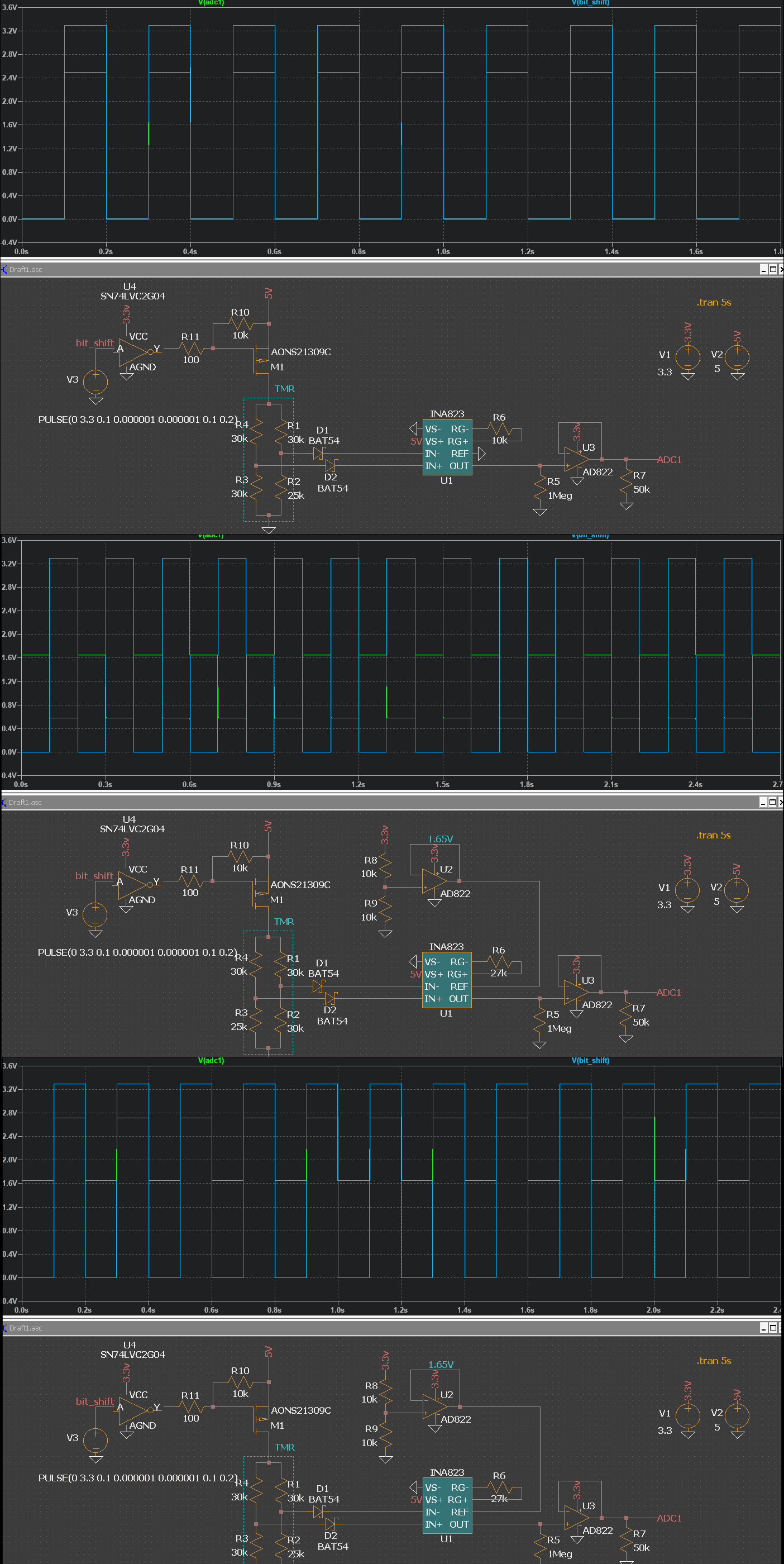The image size is (784, 1564).
Task: Click the U2 AD822 op-amp in bottom schematic
Action: click(x=434, y=1406)
